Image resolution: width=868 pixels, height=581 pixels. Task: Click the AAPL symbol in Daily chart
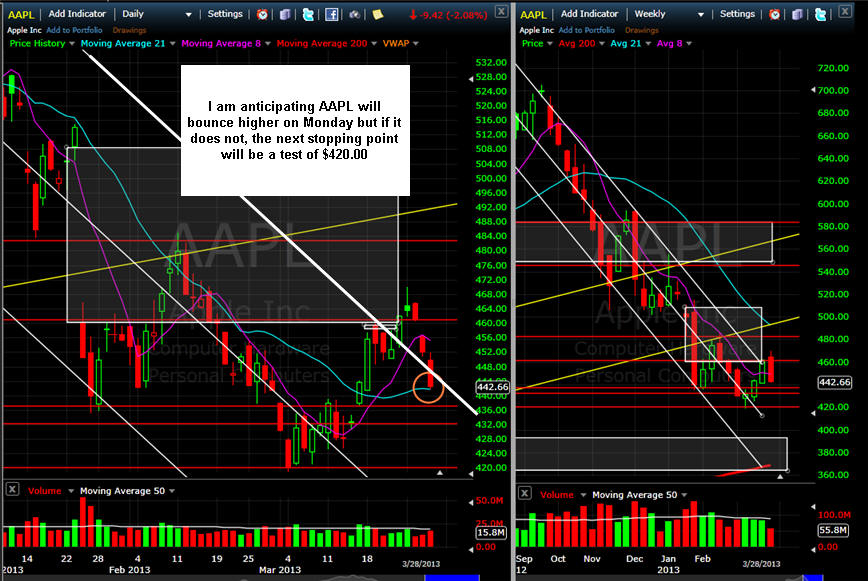21,14
